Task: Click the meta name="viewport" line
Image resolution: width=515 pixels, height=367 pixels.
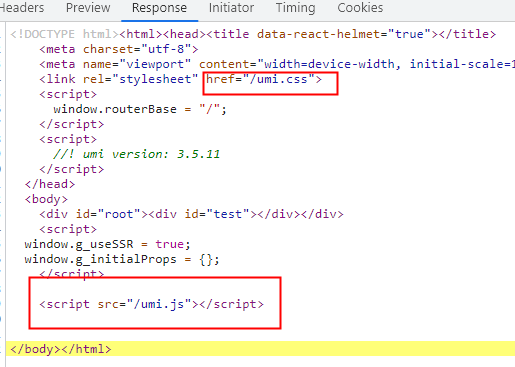Action: (277, 64)
